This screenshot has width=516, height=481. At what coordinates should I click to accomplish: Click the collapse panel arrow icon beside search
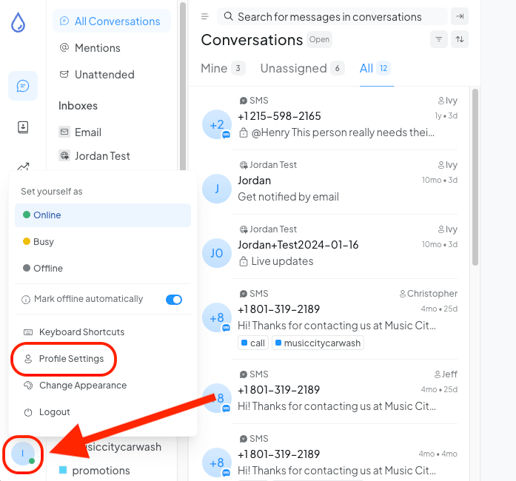[460, 16]
